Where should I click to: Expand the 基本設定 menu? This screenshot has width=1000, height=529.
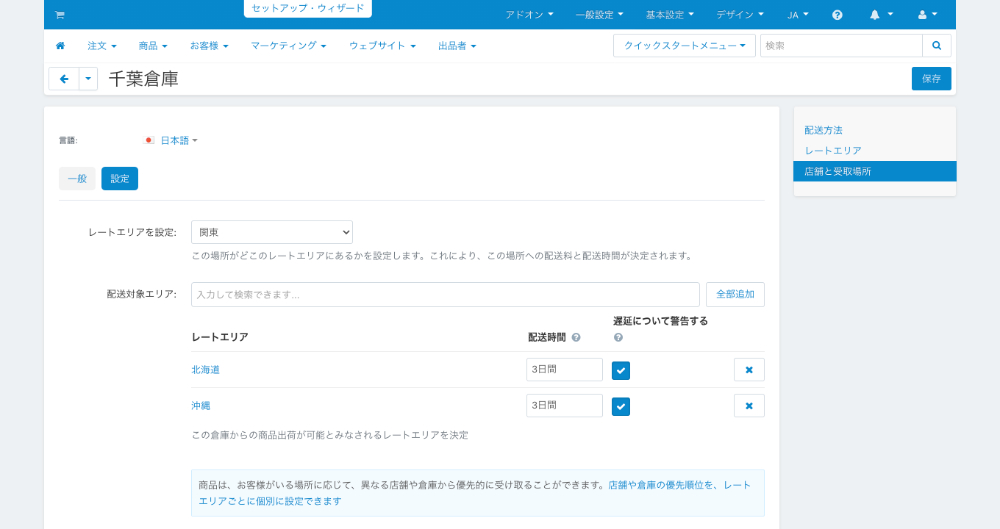670,15
